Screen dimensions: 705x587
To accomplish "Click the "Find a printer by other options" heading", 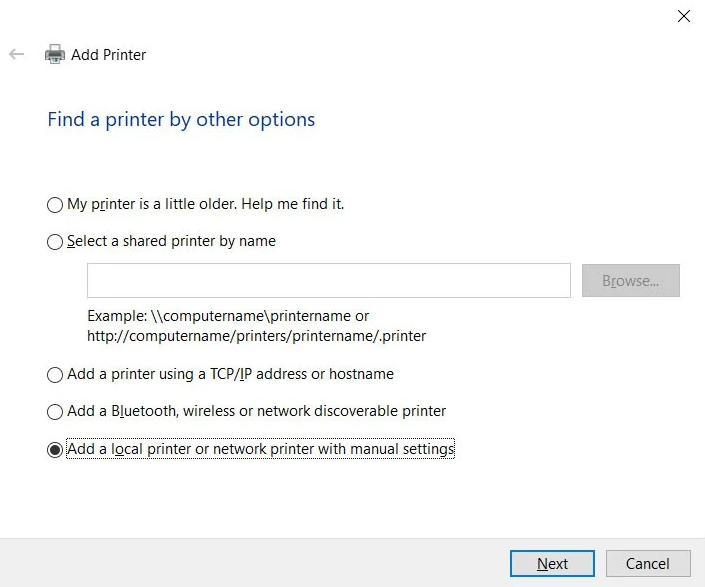I will pyautogui.click(x=181, y=120).
